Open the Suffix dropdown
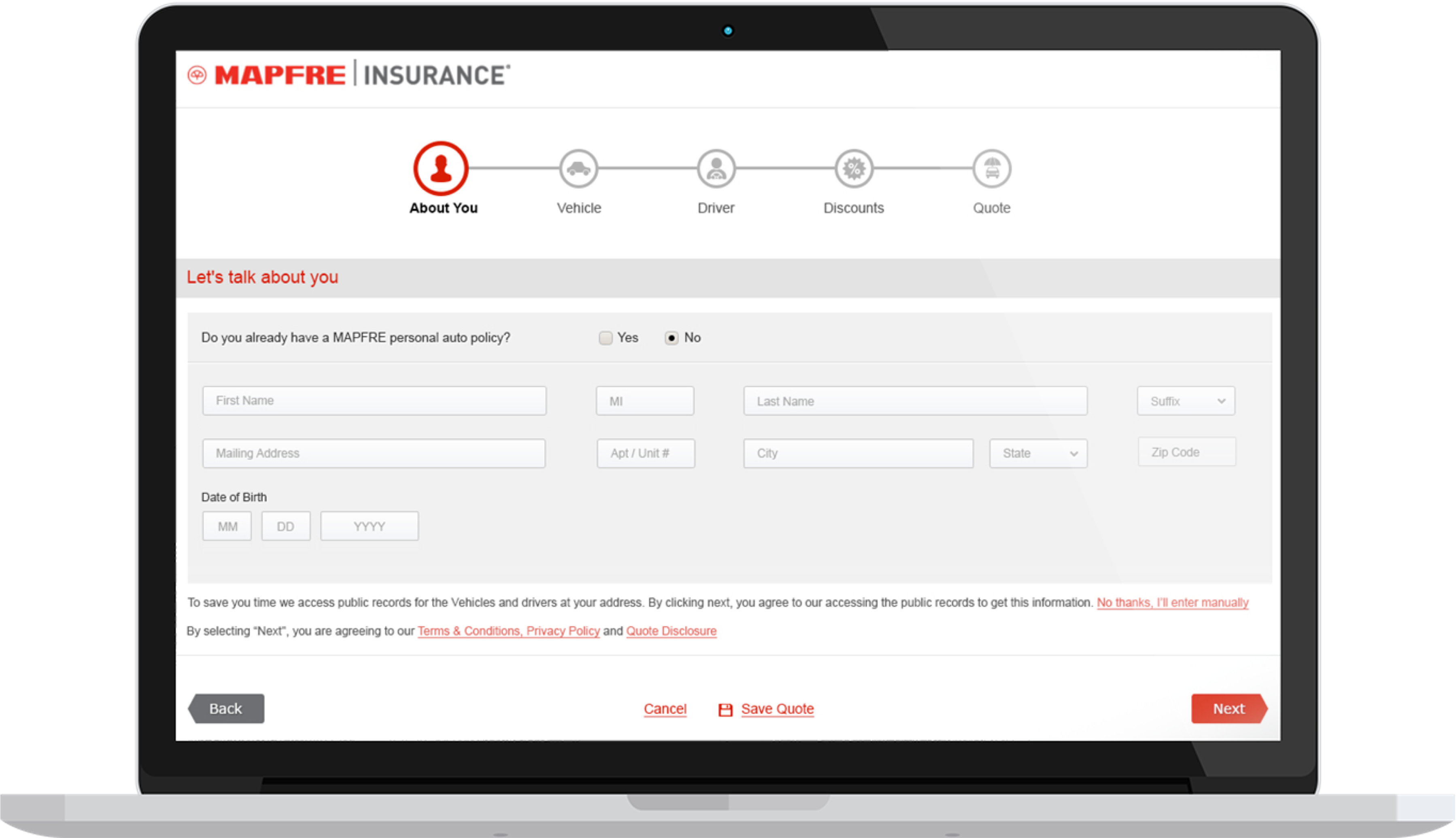 coord(1186,401)
